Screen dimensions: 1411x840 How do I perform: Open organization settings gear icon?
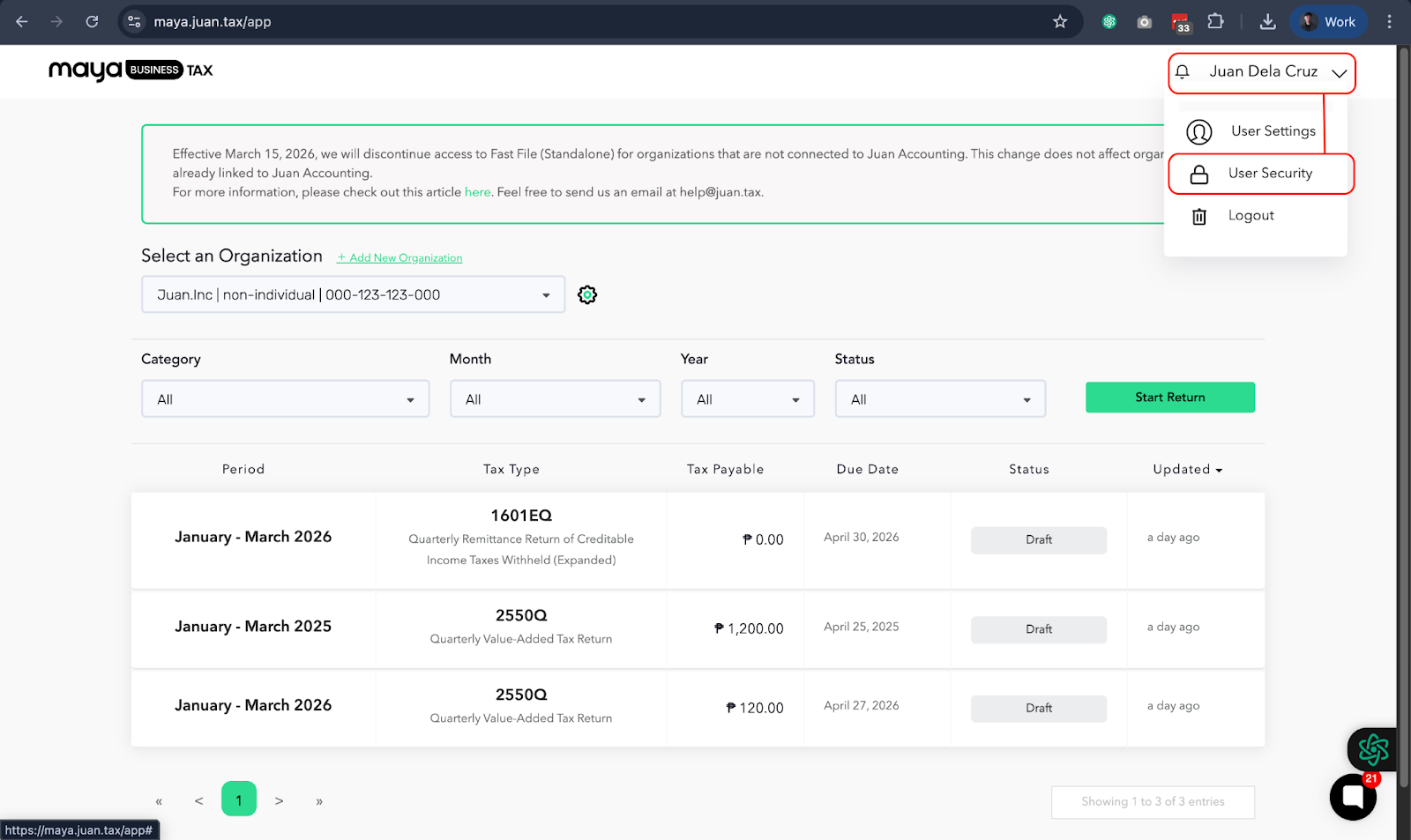pyautogui.click(x=587, y=295)
